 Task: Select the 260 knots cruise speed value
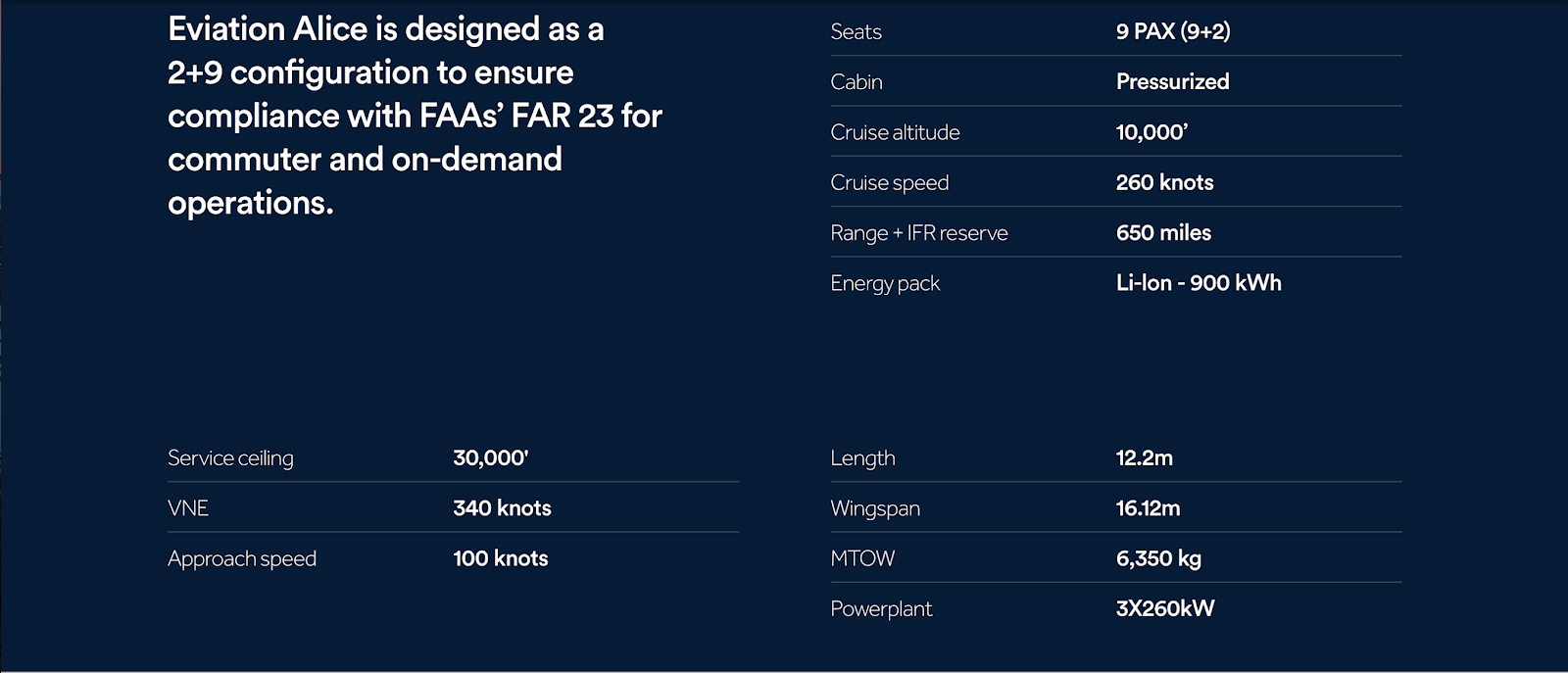(1164, 182)
